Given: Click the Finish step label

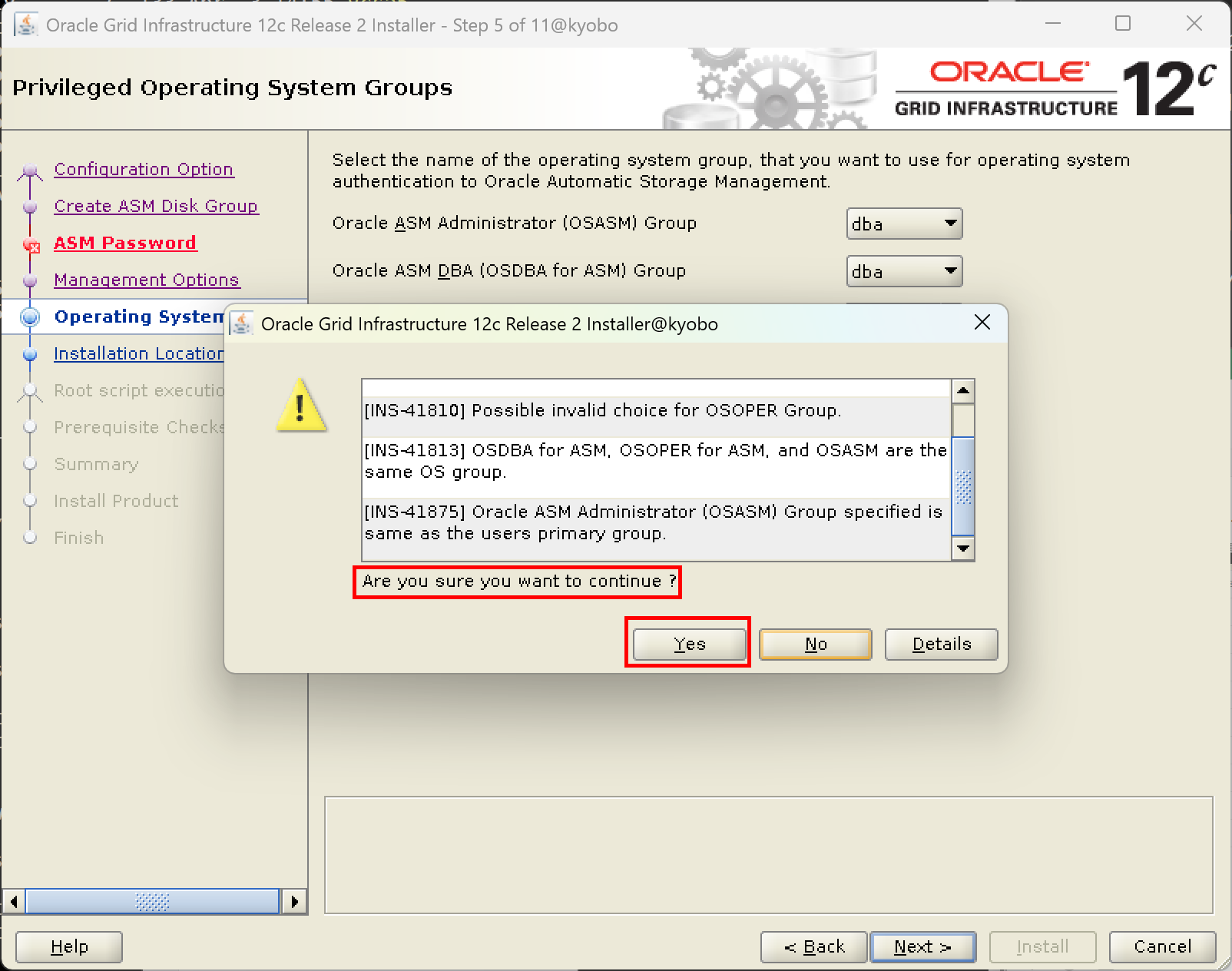Looking at the screenshot, I should 78,538.
